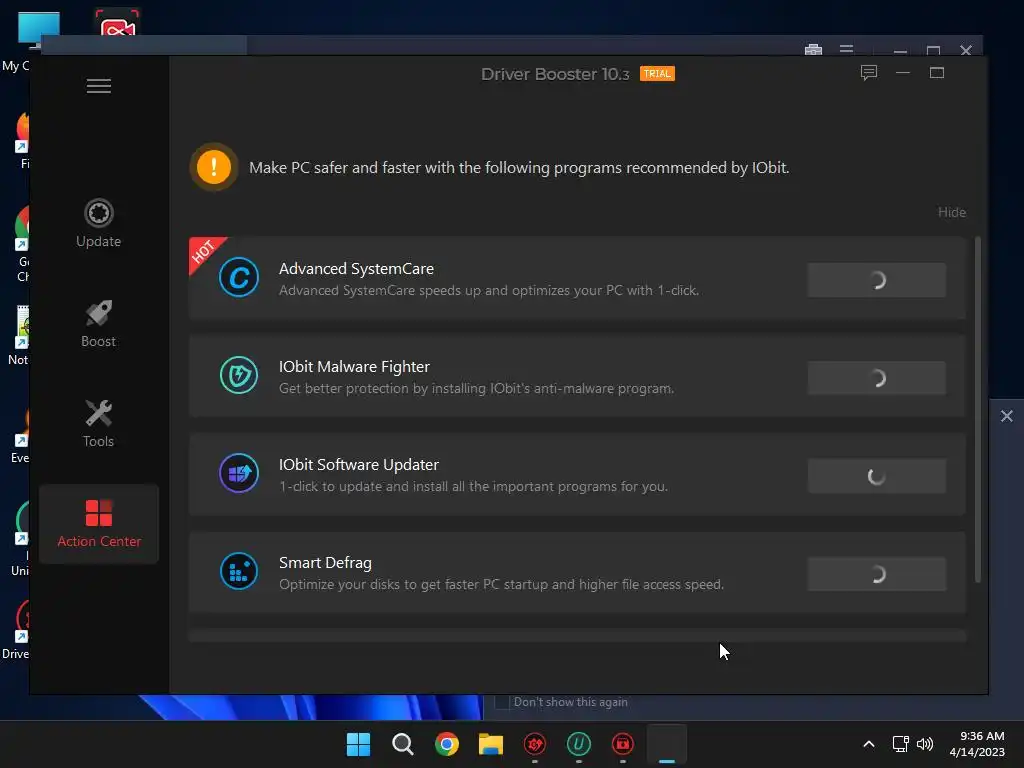Click the orange TRIAL badge
The image size is (1024, 768).
pyautogui.click(x=657, y=74)
